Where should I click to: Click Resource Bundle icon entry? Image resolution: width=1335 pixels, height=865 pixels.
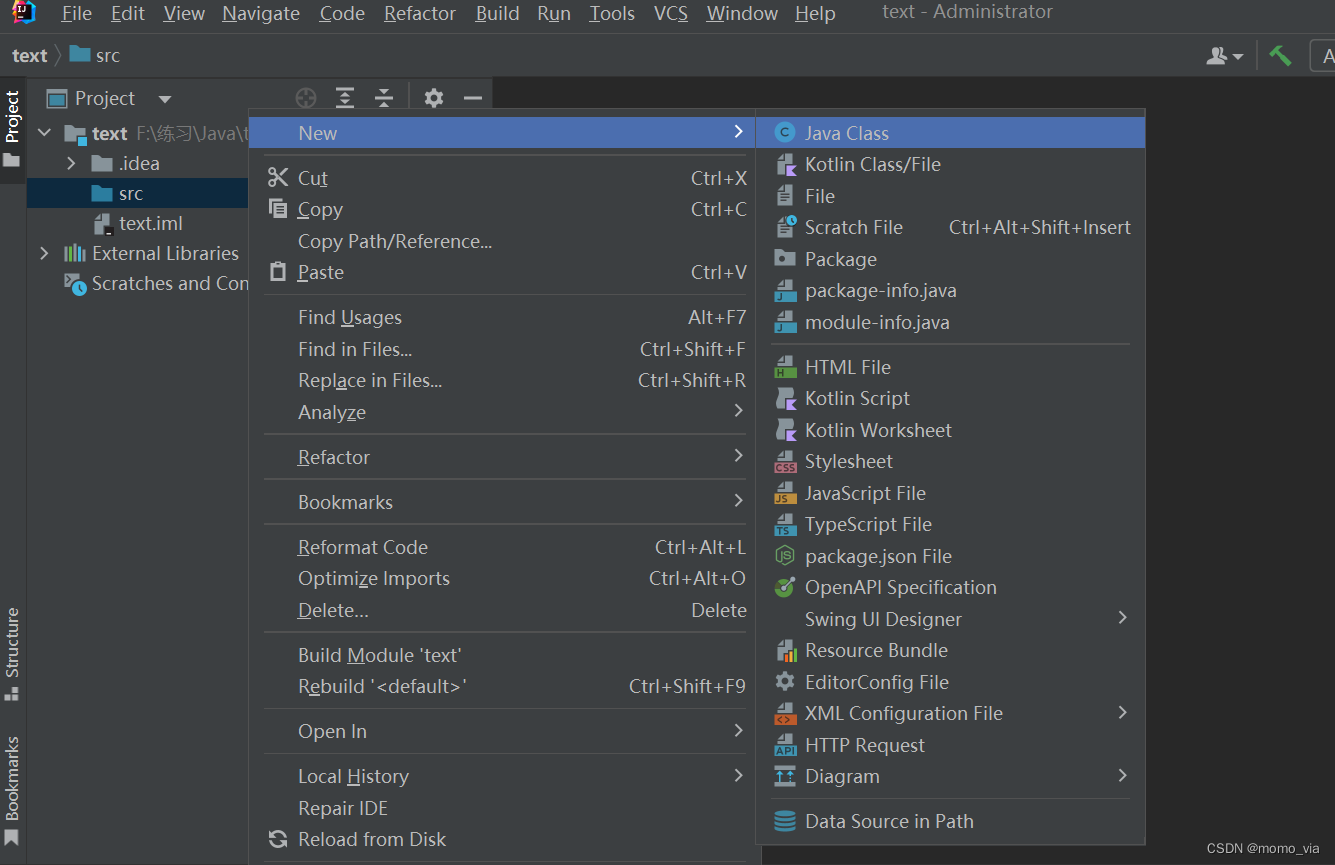(x=786, y=650)
